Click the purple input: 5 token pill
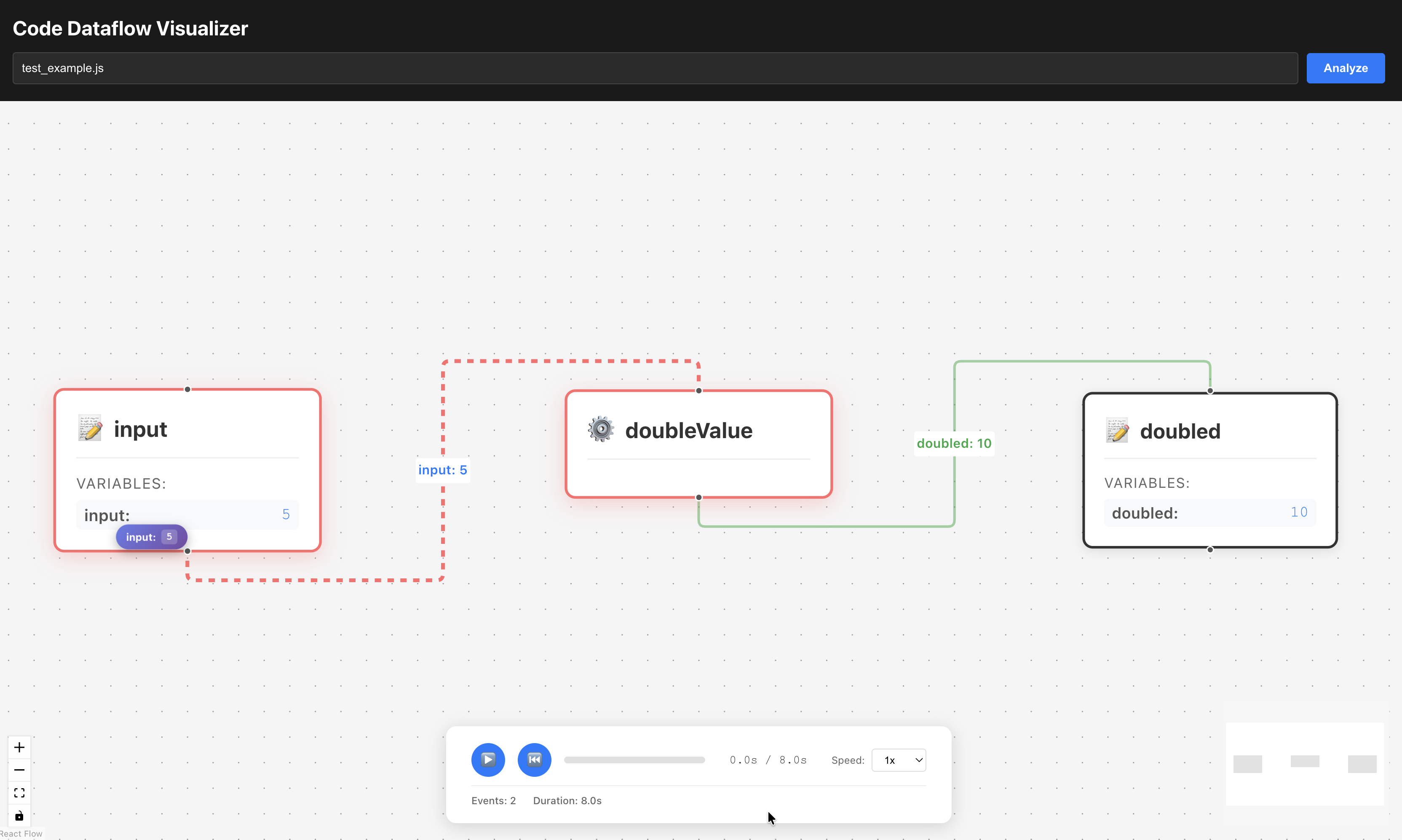This screenshot has width=1402, height=840. pyautogui.click(x=151, y=537)
